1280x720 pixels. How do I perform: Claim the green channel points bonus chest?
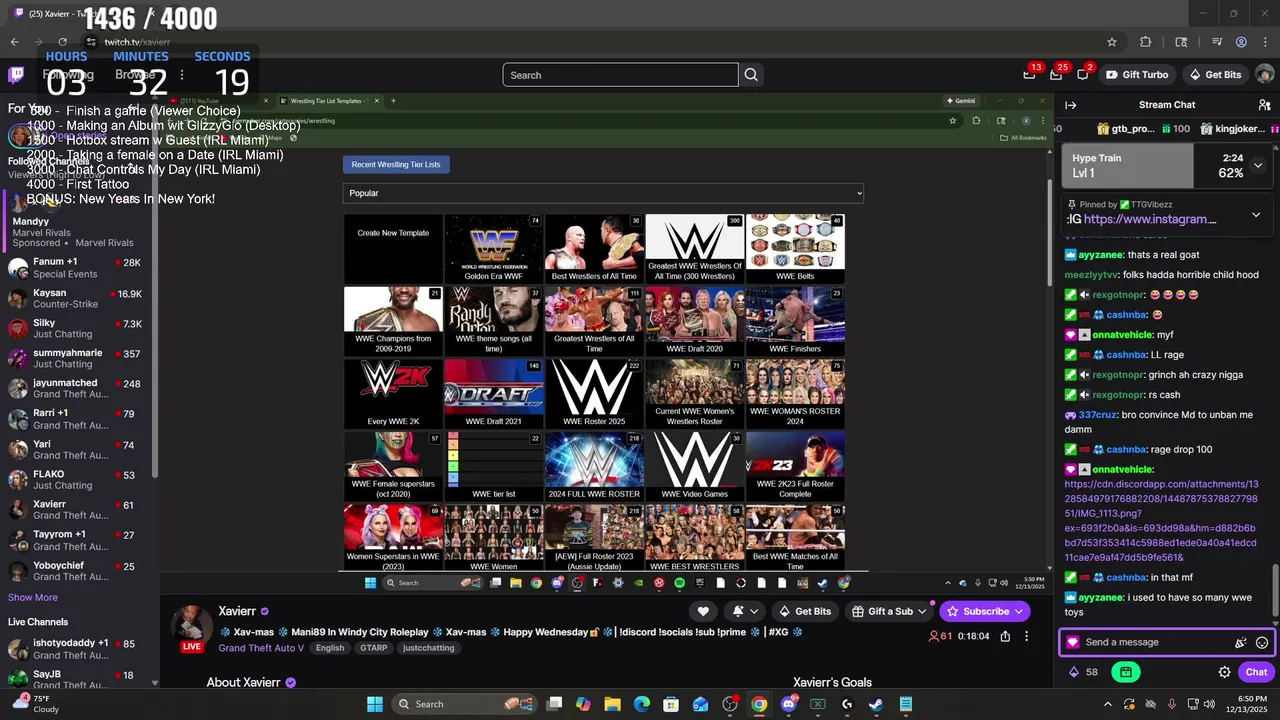point(1126,672)
